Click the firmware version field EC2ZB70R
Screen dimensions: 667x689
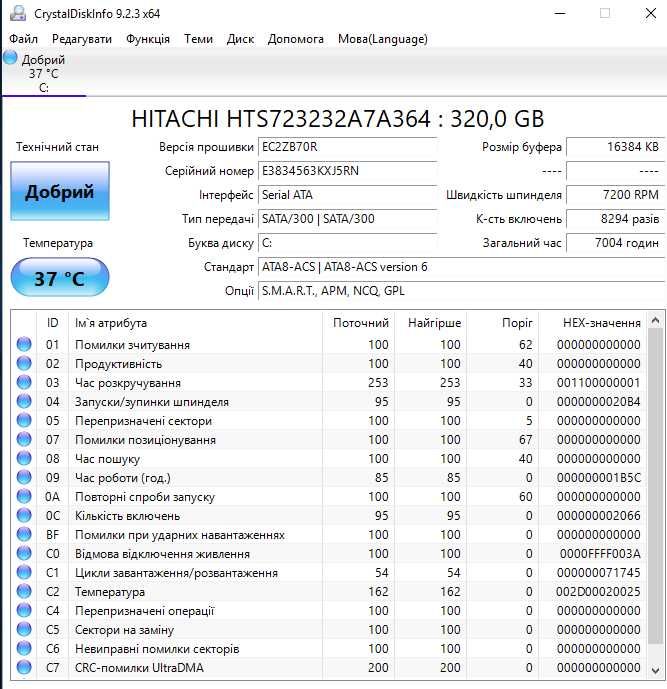pos(348,147)
